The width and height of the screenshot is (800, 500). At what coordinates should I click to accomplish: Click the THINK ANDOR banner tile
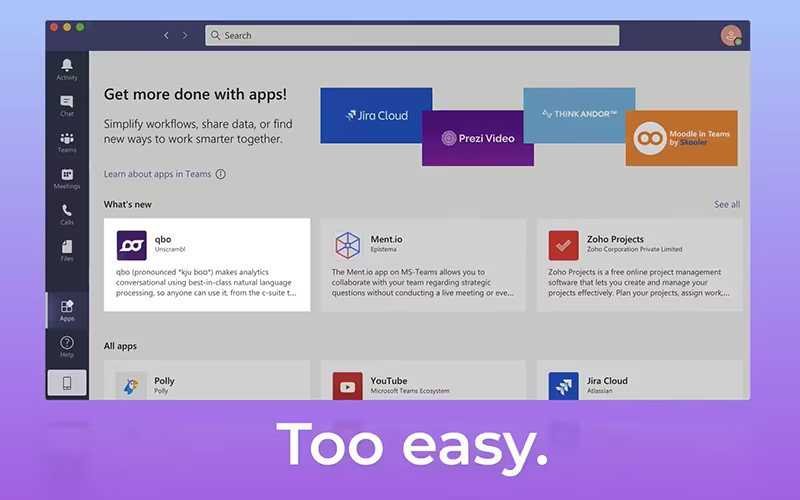tap(579, 115)
